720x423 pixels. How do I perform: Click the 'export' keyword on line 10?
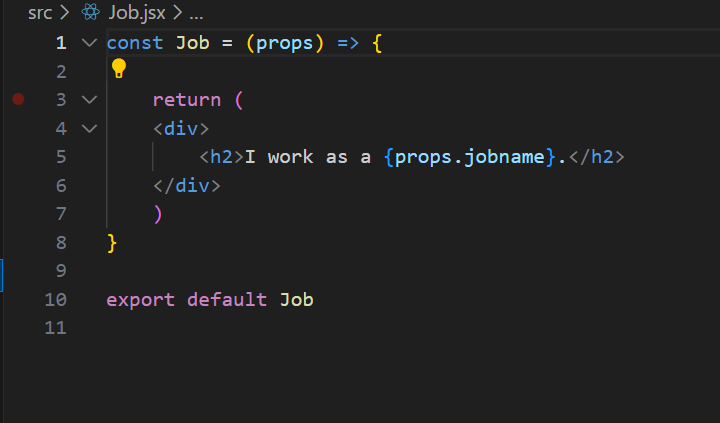pyautogui.click(x=141, y=300)
